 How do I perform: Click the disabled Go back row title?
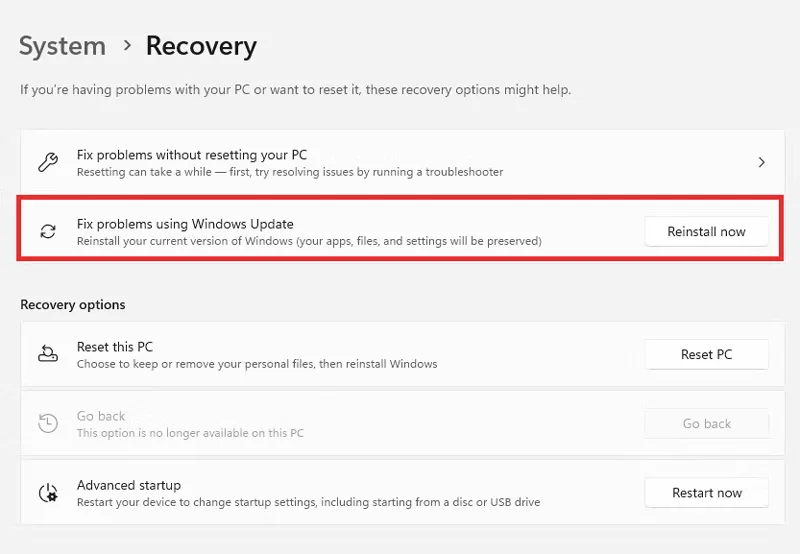(x=101, y=416)
